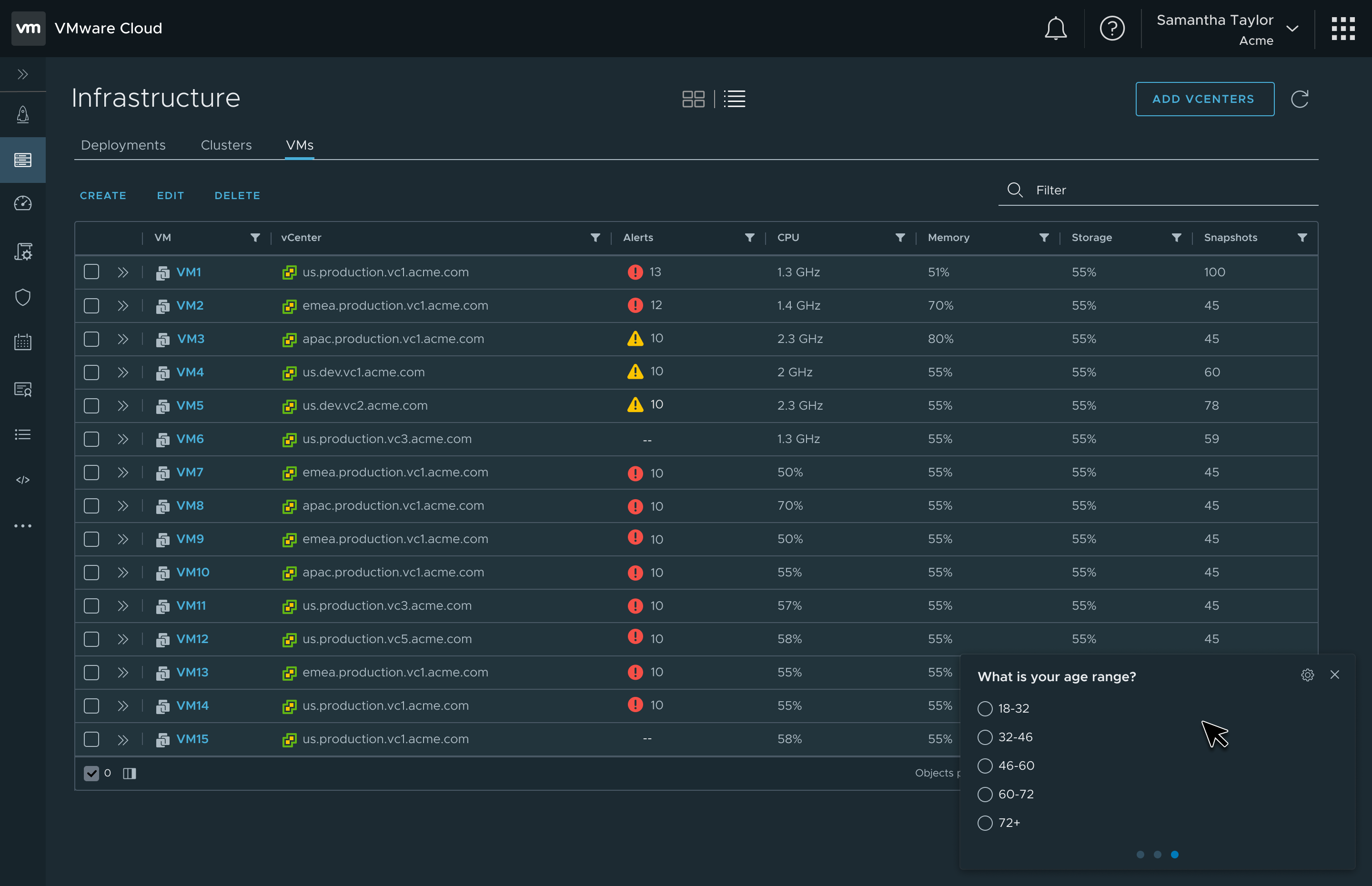The image size is (1372, 886).
Task: Switch to list view
Action: [x=734, y=99]
